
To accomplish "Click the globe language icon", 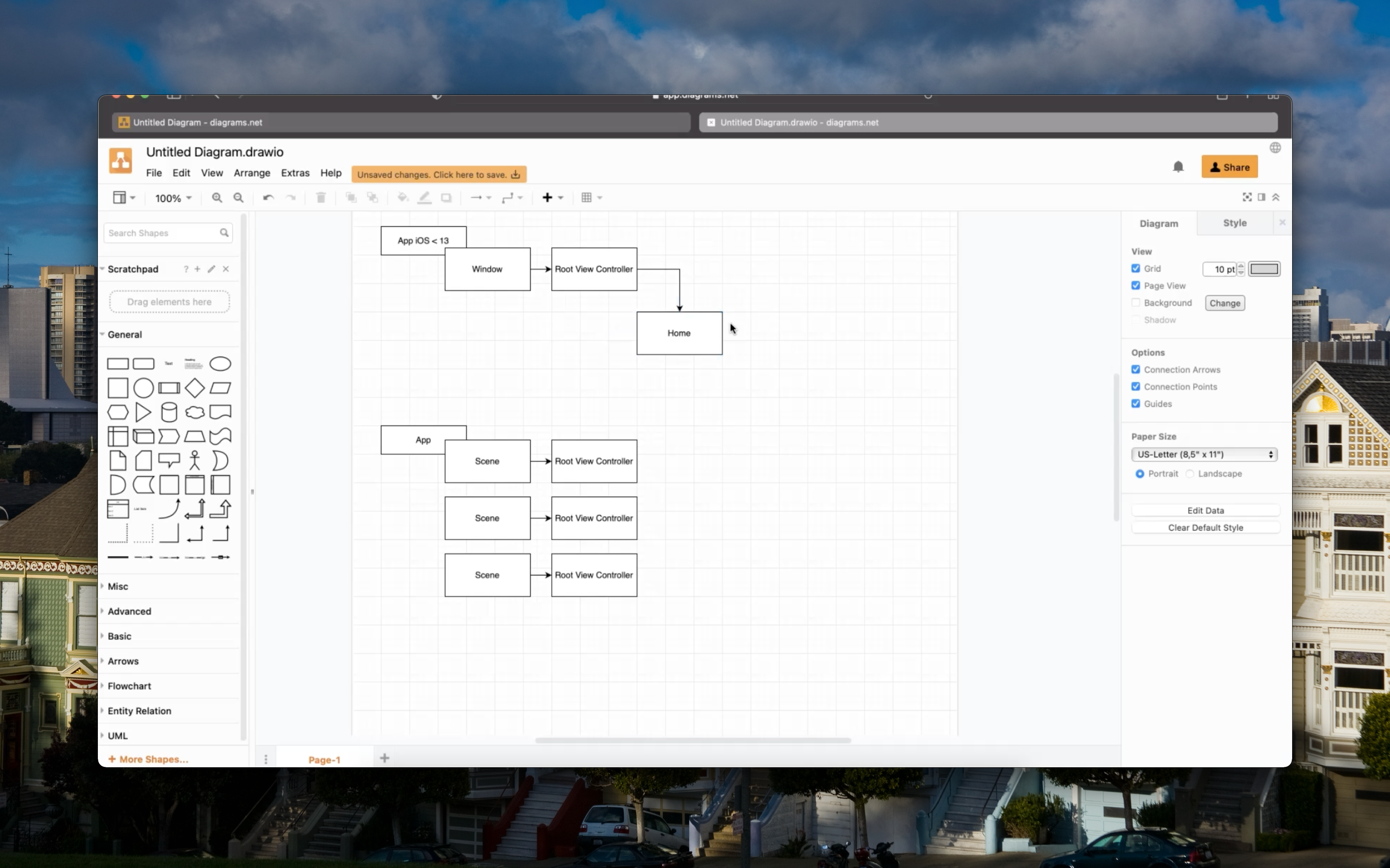I will (1275, 148).
